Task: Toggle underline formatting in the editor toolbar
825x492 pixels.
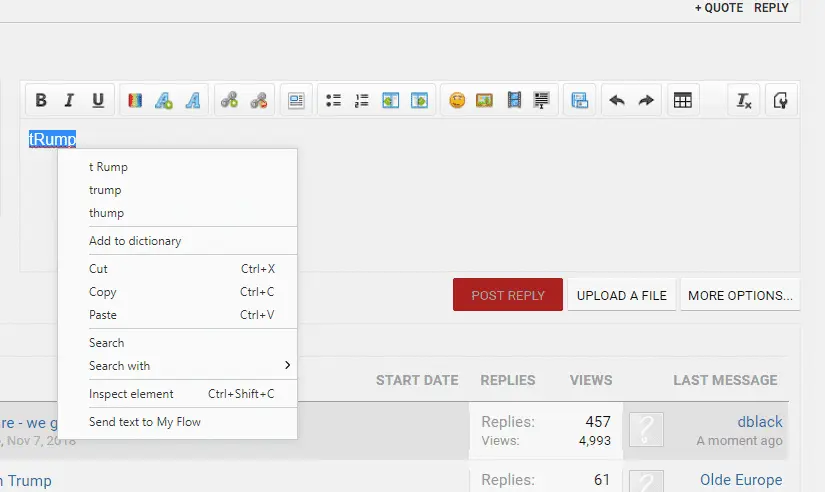Action: 98,100
